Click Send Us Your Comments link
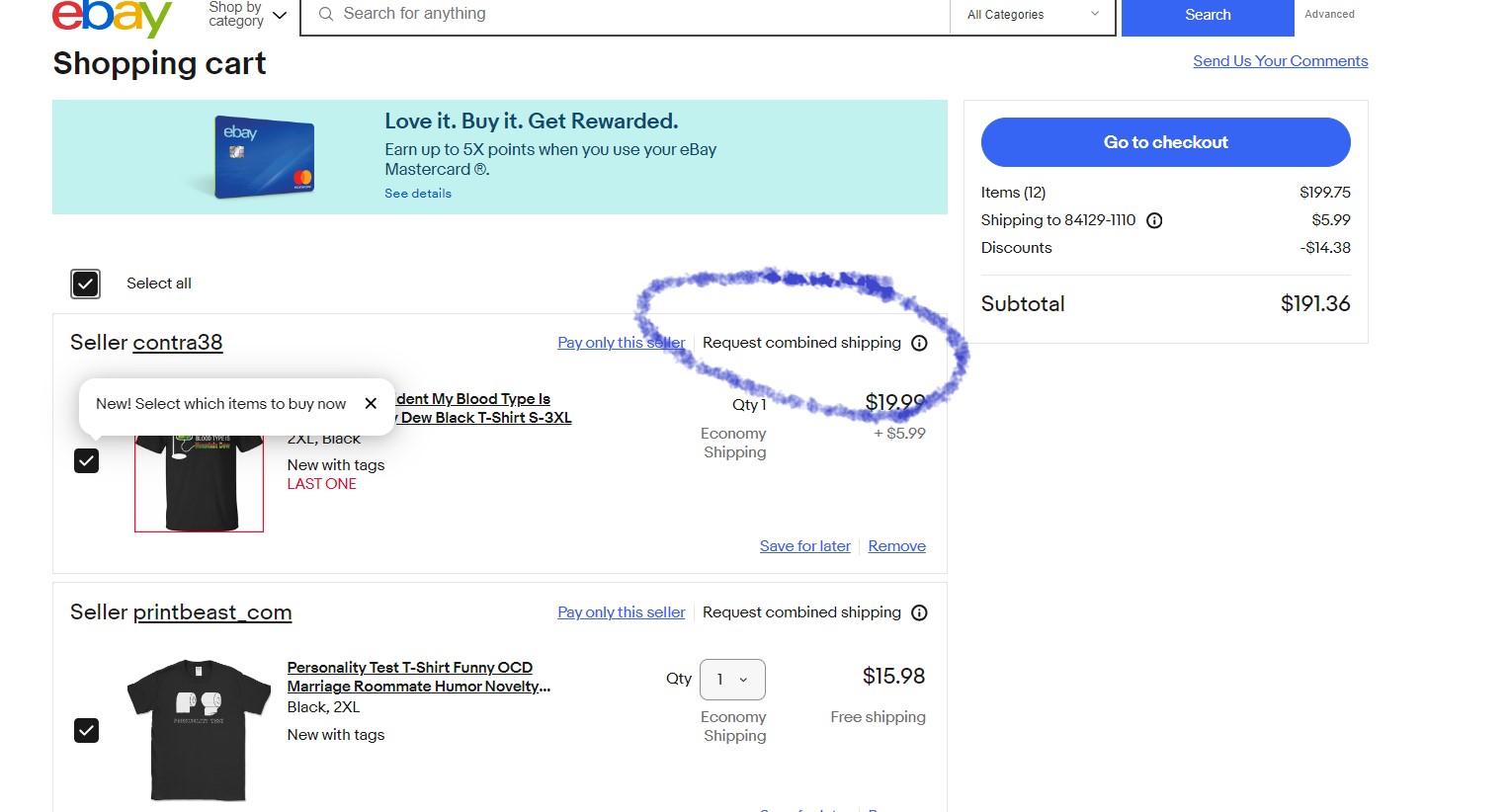Viewport: 1509px width, 812px height. coord(1280,61)
